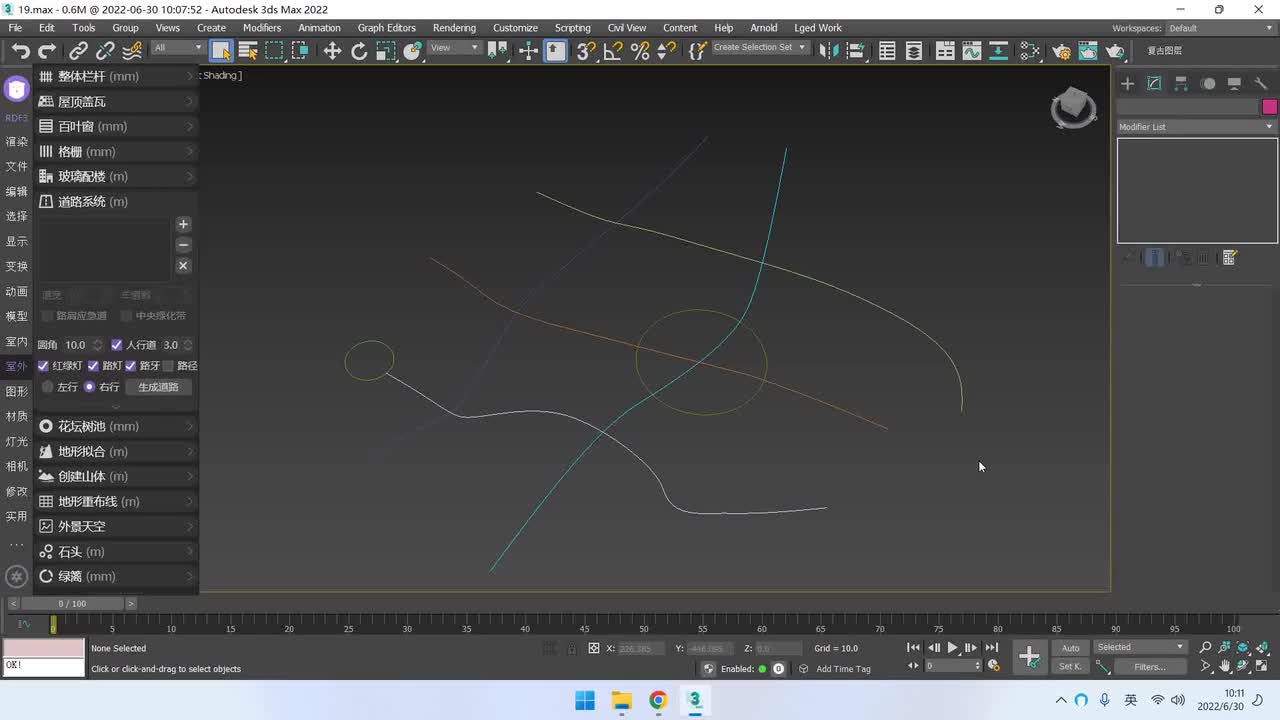The image size is (1280, 720).
Task: Open the Modifier List dropdown
Action: tap(1196, 127)
